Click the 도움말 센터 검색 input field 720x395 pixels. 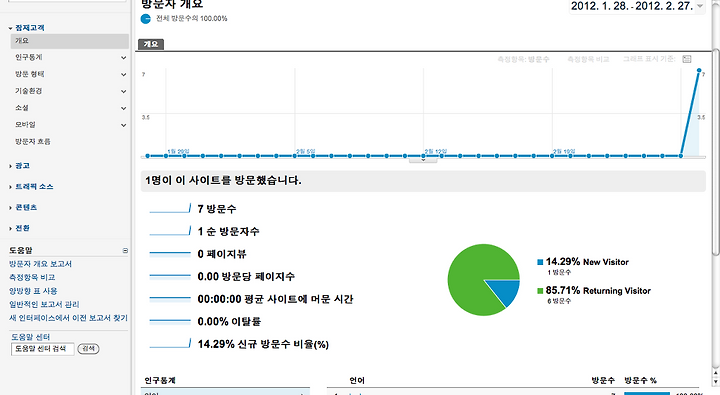point(42,349)
